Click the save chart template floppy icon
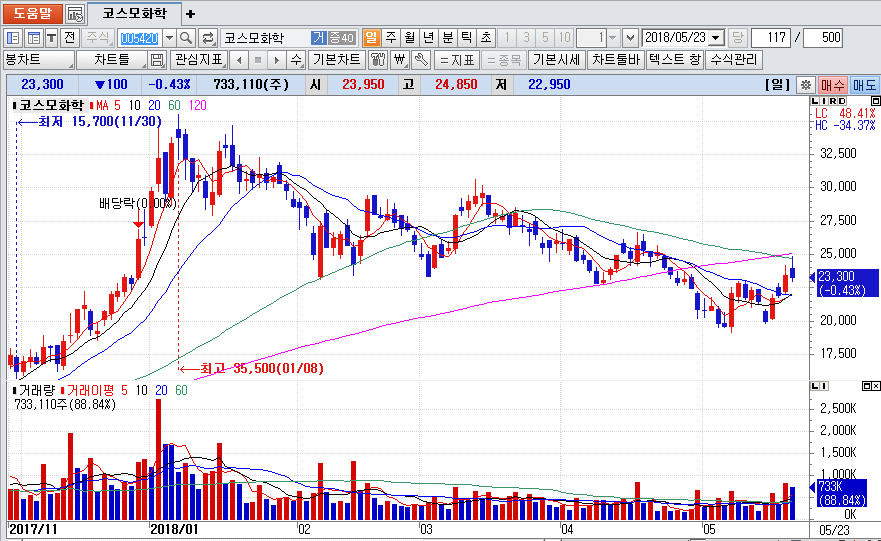 157,59
